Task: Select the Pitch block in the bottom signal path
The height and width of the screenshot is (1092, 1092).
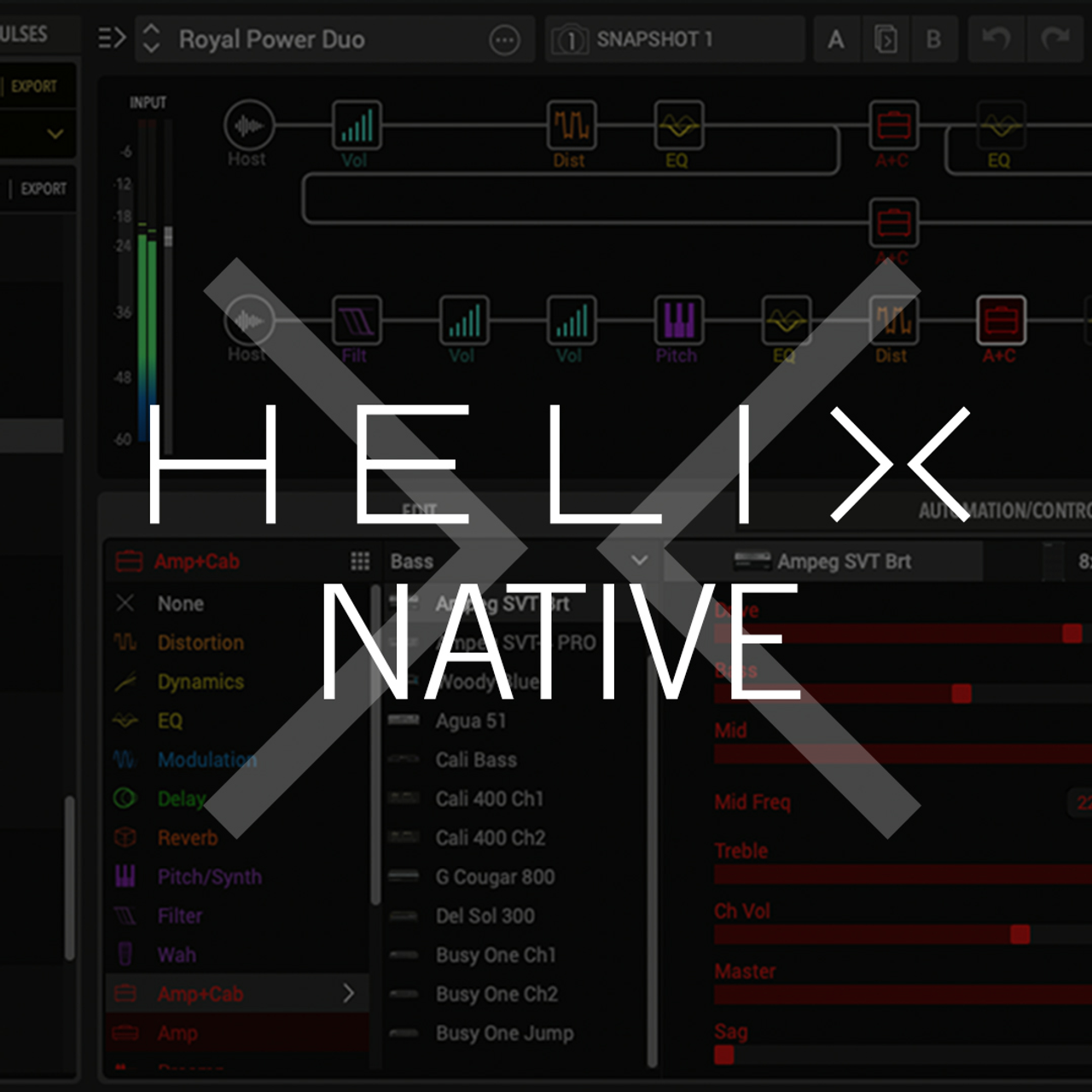Action: tap(677, 322)
